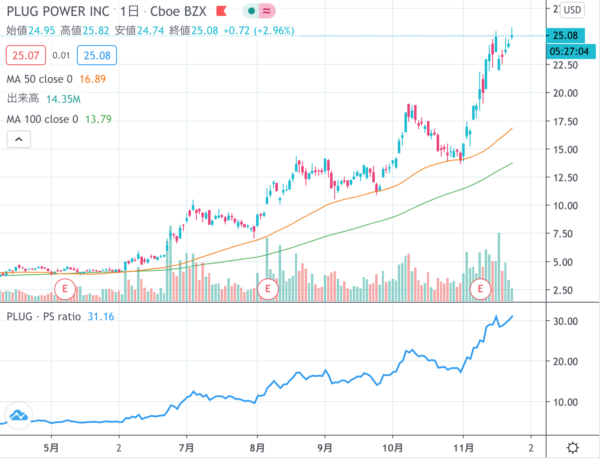The width and height of the screenshot is (600, 459).
Task: Click the 8月 label on the time axis
Action: coord(257,448)
